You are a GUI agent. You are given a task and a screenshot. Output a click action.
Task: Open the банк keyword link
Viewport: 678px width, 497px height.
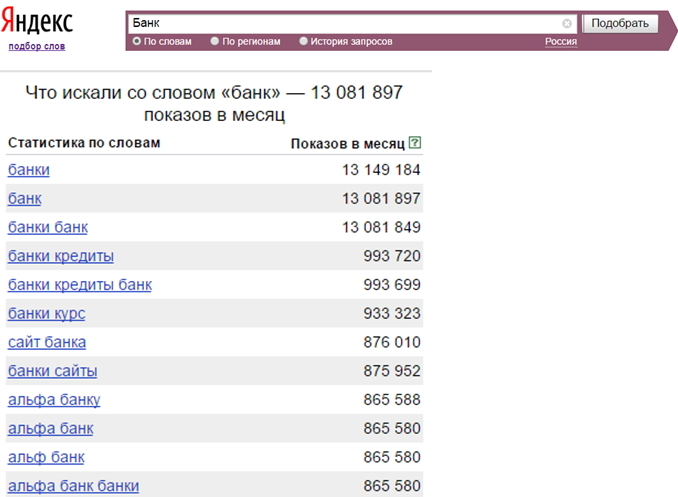[x=25, y=199]
